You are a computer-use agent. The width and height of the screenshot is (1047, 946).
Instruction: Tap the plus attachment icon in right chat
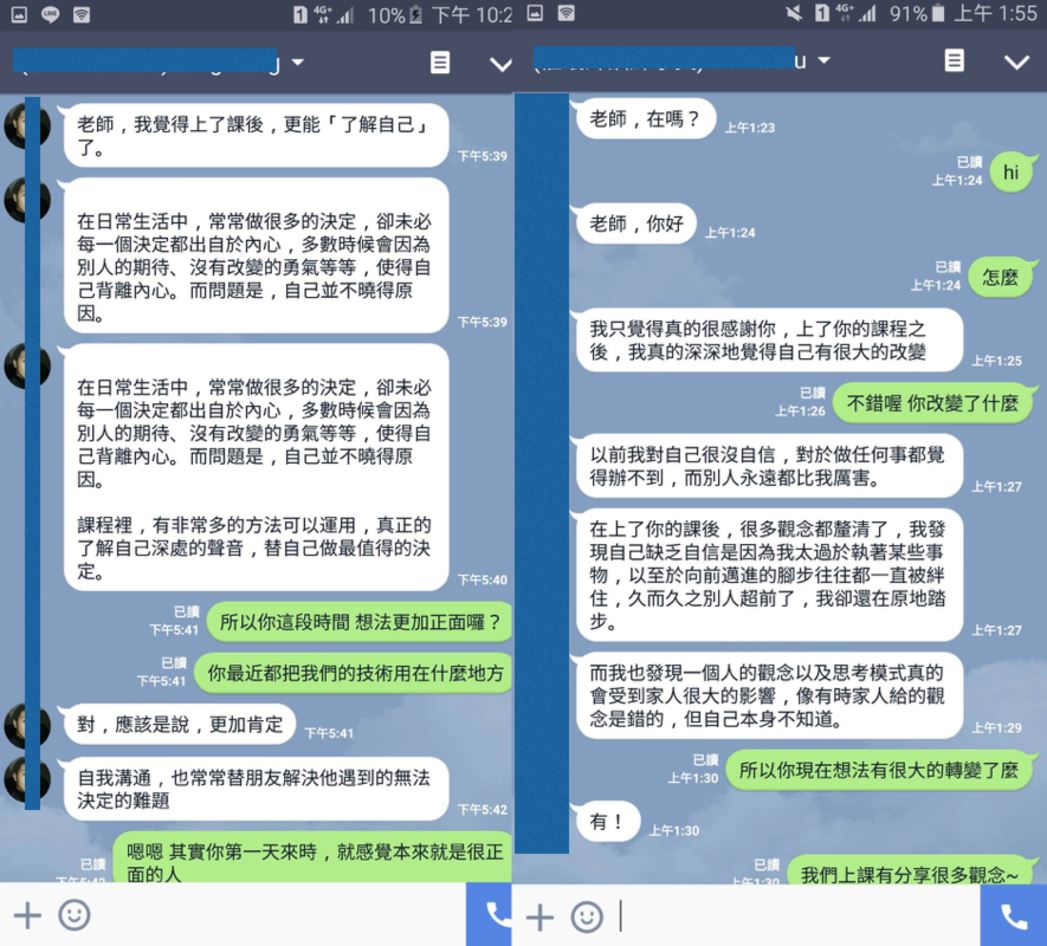(539, 916)
